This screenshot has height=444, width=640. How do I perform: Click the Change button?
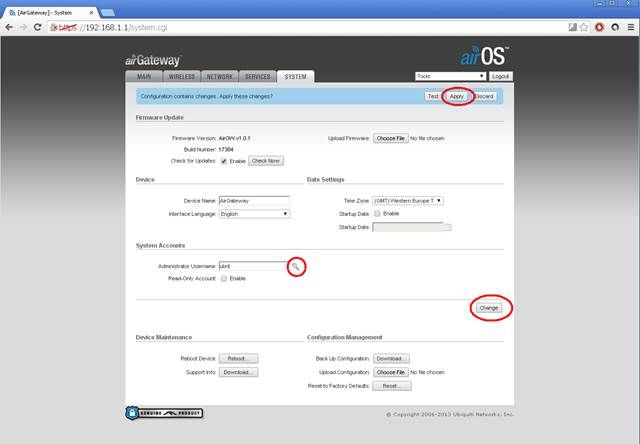(x=489, y=308)
